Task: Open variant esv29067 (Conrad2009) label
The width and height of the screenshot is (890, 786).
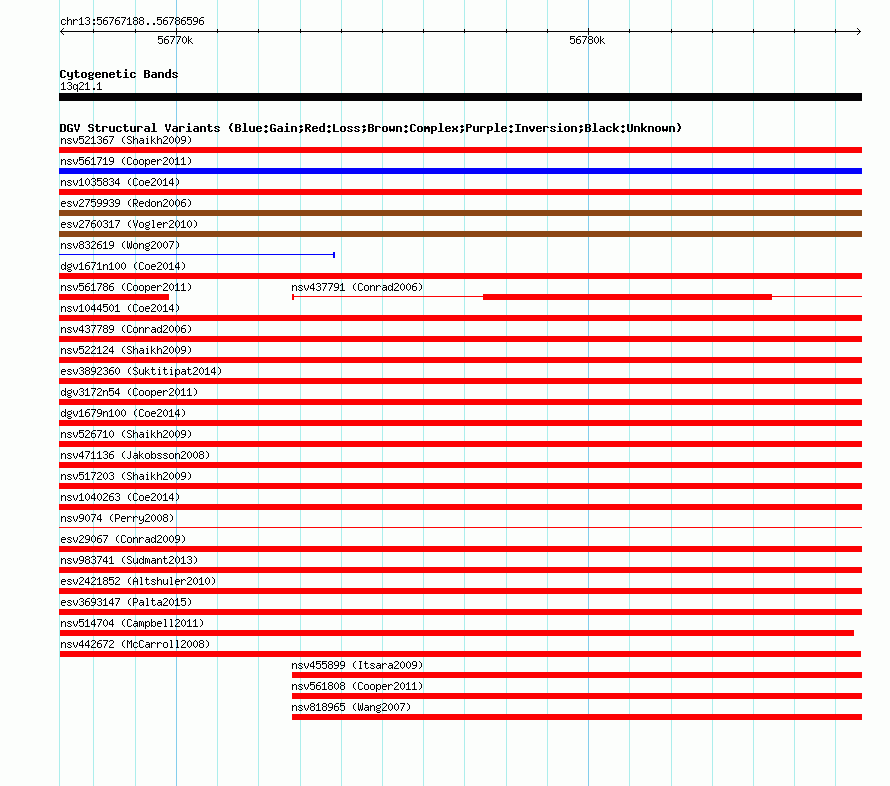Action: (x=123, y=539)
